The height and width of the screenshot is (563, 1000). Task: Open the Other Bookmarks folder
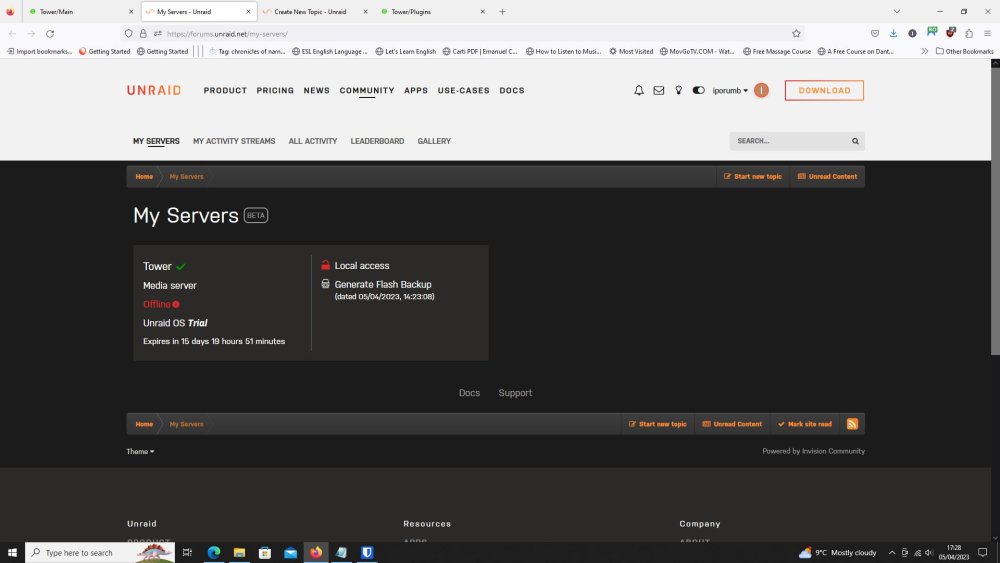pyautogui.click(x=964, y=51)
